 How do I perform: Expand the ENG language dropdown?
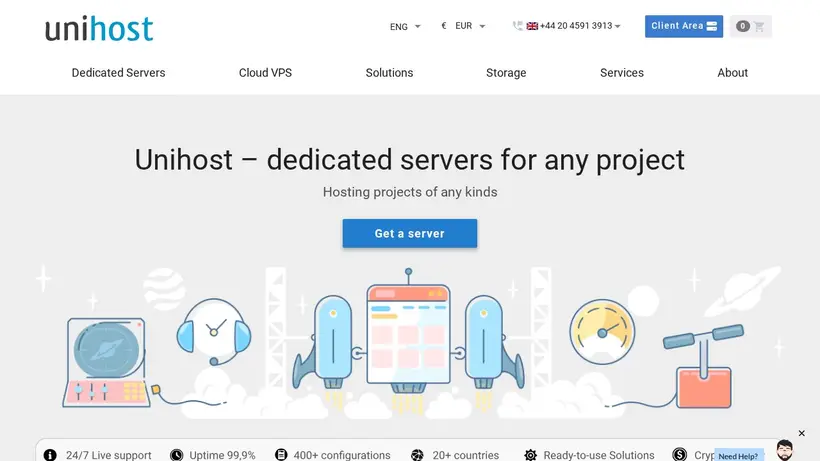pyautogui.click(x=405, y=26)
